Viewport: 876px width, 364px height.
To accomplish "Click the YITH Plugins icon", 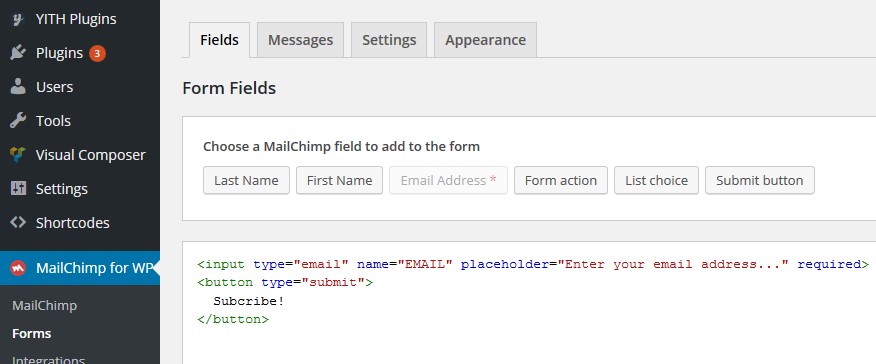I will [x=18, y=19].
